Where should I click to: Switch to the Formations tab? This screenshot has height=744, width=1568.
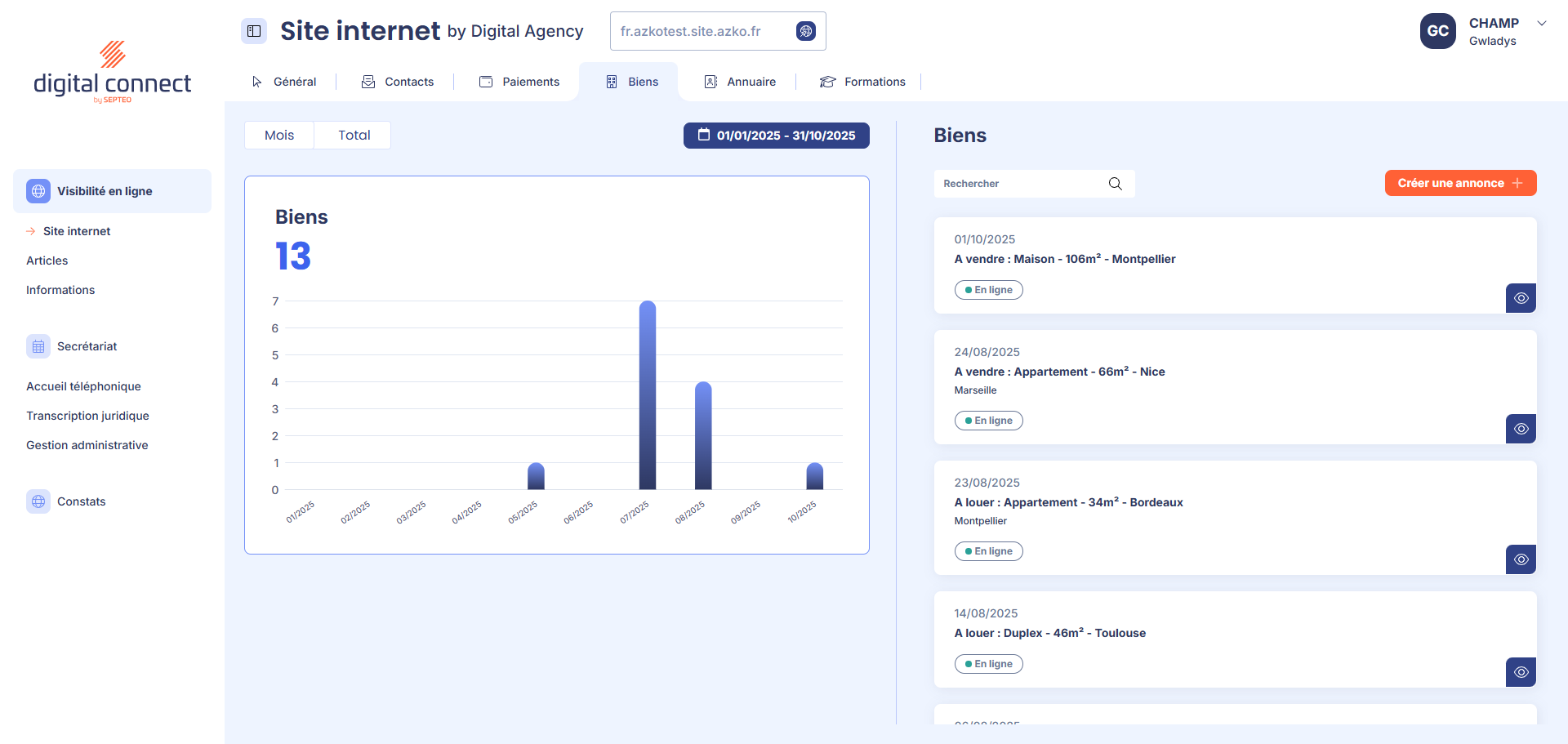pos(863,82)
